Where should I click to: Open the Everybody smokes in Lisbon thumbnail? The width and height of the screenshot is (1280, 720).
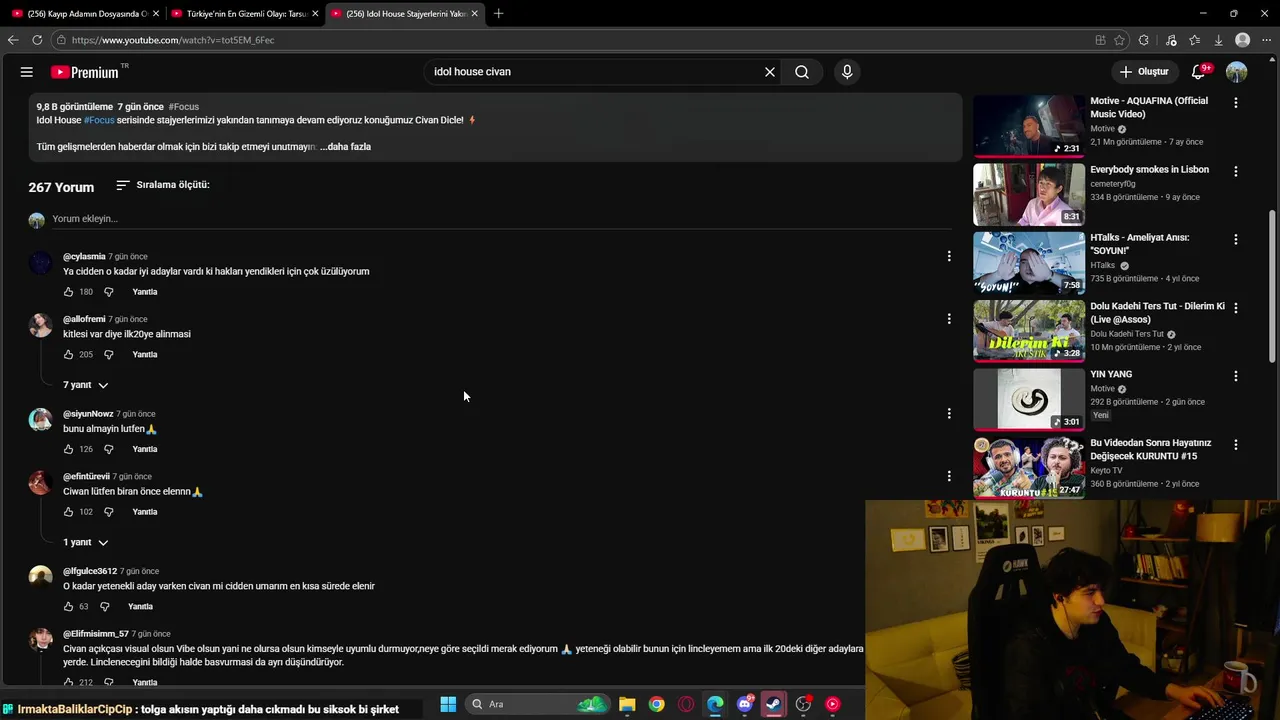(1029, 194)
